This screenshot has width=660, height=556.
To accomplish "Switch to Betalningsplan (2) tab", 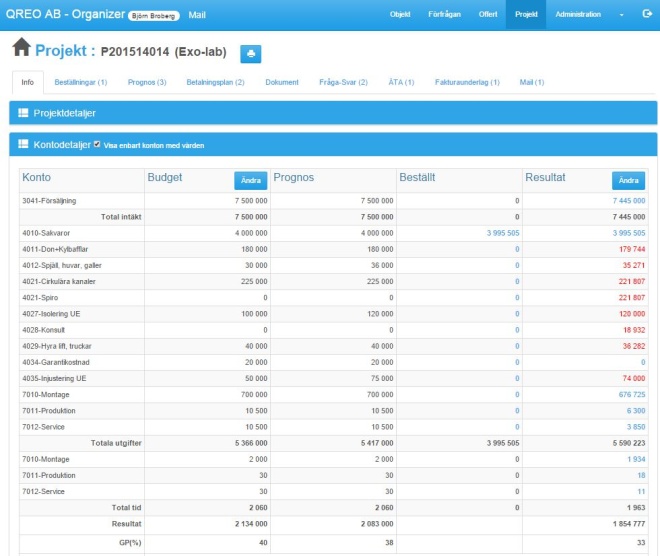I will 216,82.
